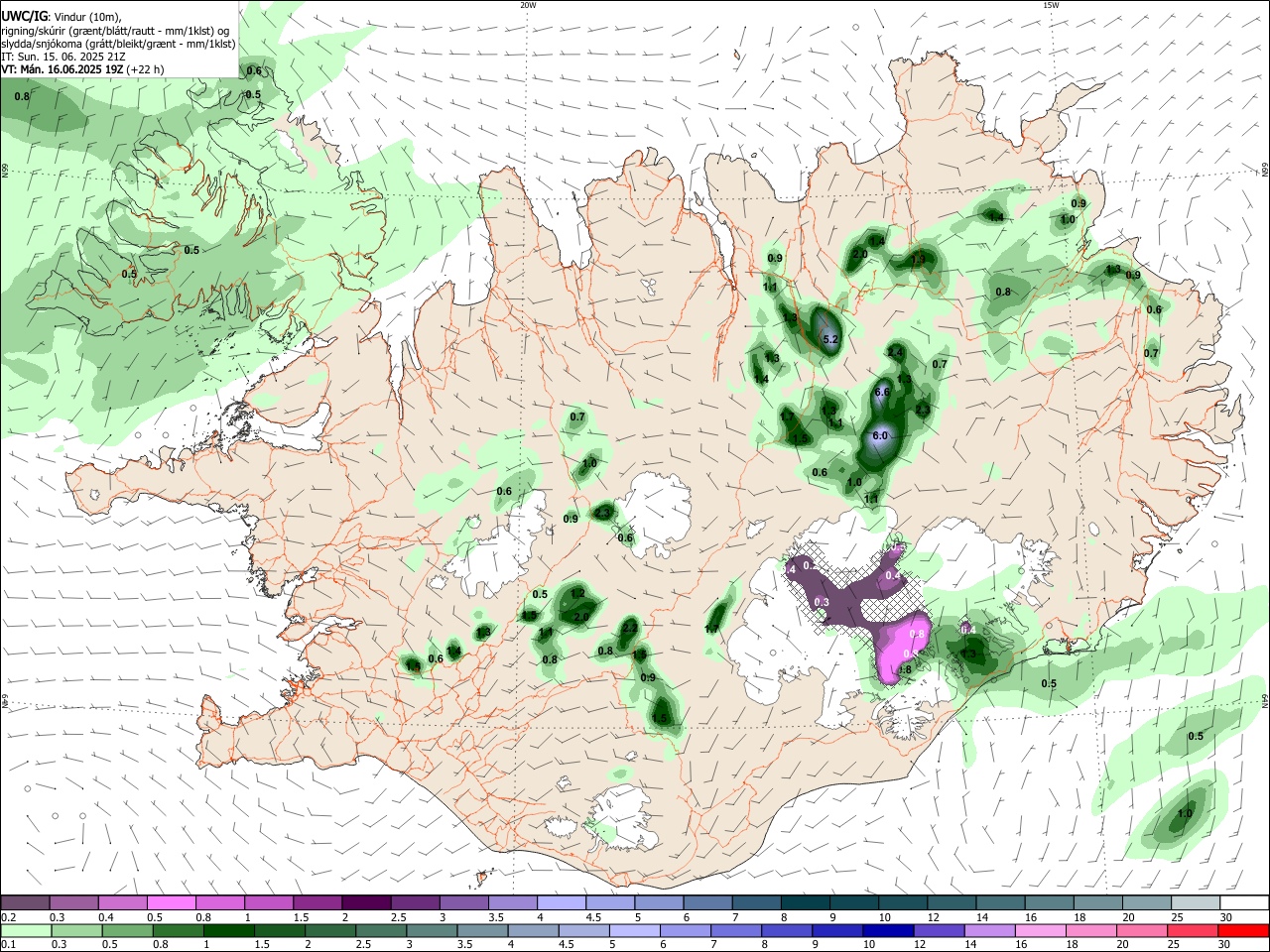
Task: Select the 6.0 precipitation value on the map
Action: 879,435
